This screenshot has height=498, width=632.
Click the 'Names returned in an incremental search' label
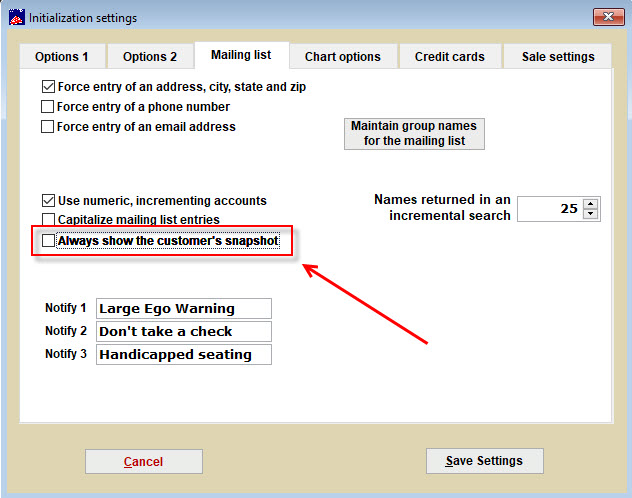[x=442, y=208]
